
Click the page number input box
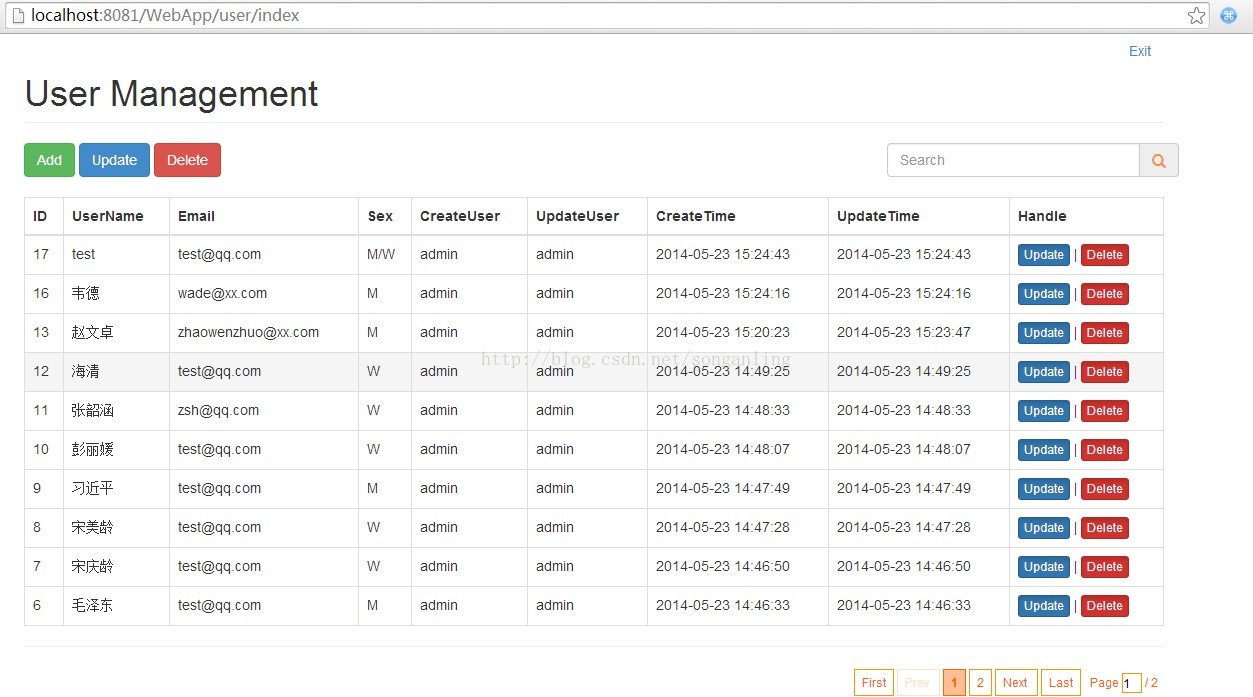1131,683
